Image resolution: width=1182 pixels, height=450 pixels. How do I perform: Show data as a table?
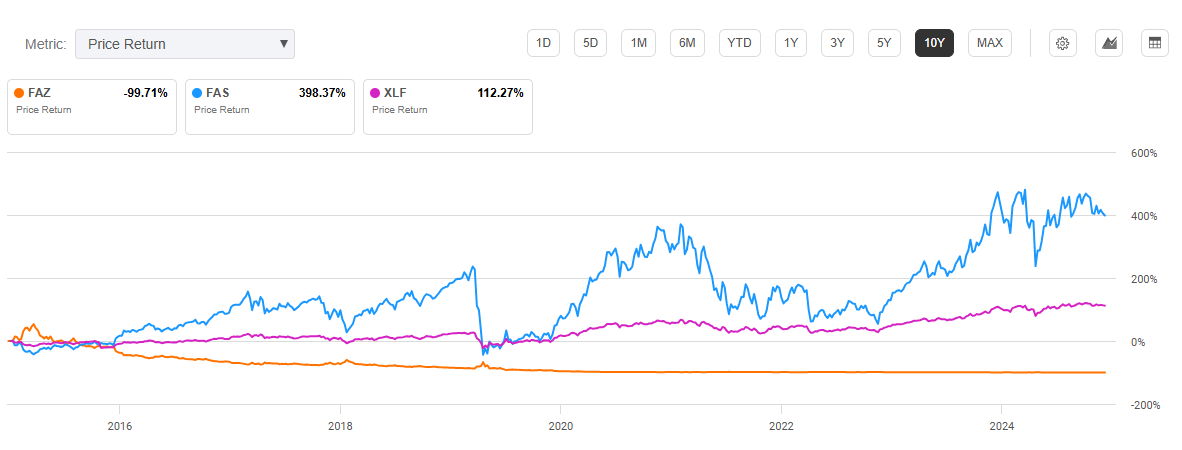tap(1155, 43)
